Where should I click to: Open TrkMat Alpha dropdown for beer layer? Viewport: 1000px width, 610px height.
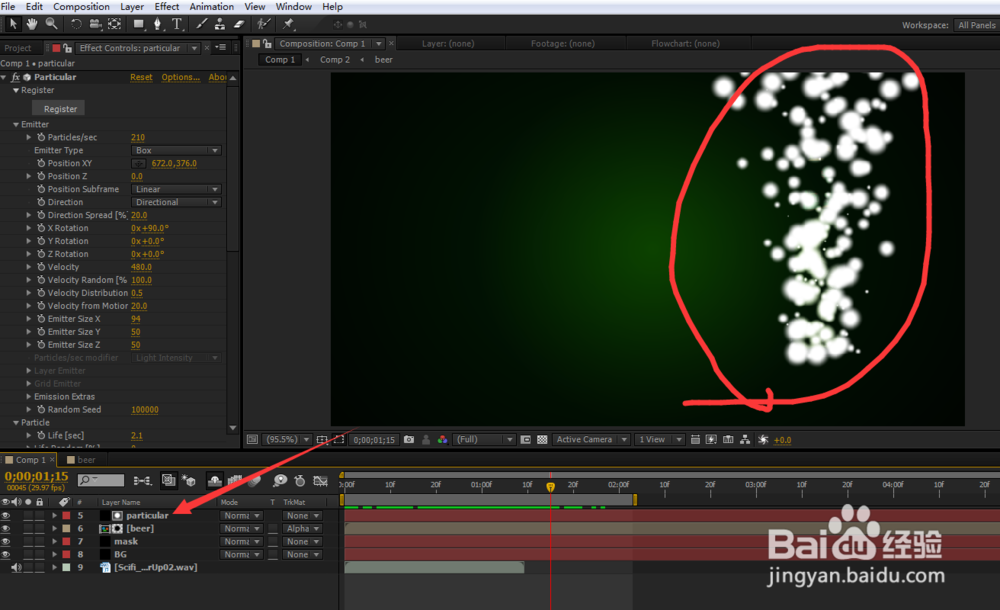pos(303,528)
